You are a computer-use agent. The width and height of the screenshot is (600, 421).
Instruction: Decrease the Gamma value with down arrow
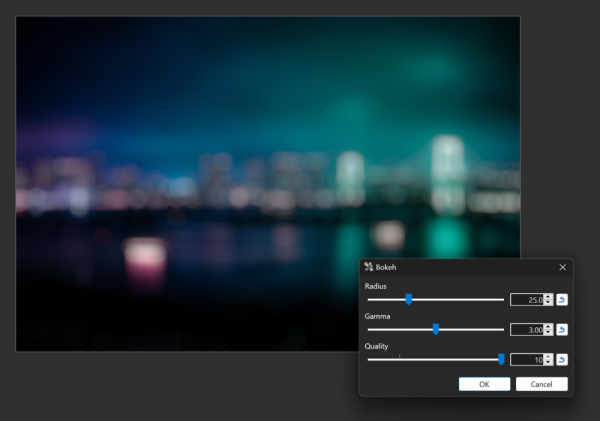coord(548,332)
